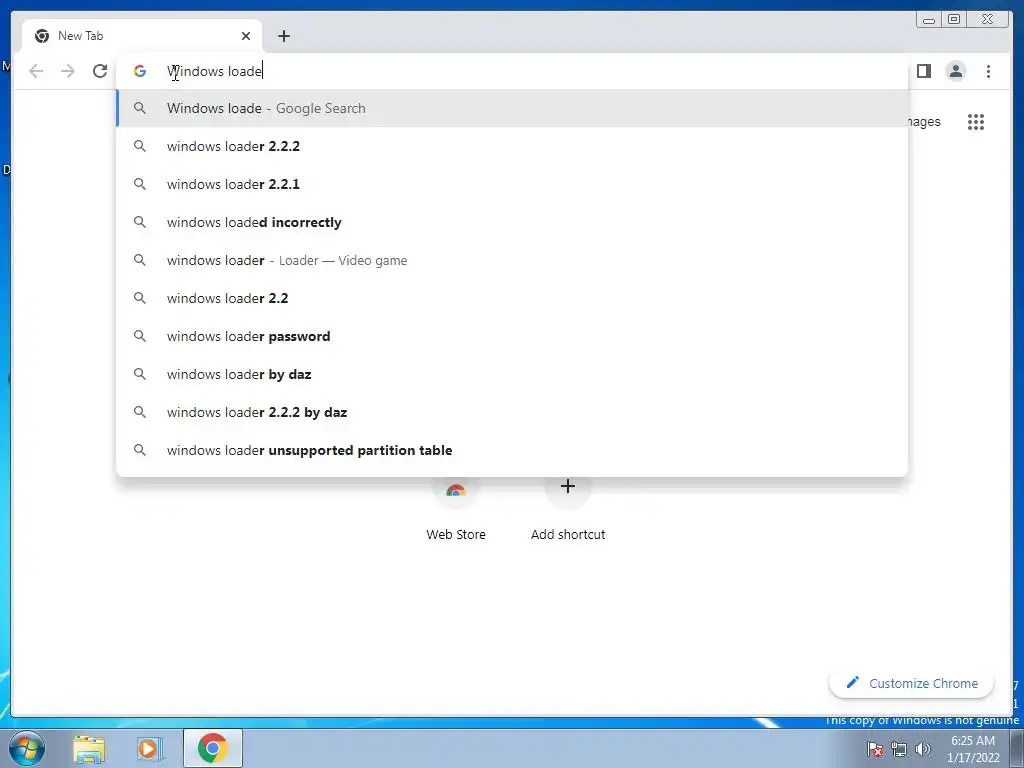Open Windows Media Player from taskbar
Image resolution: width=1024 pixels, height=768 pixels.
tap(148, 749)
